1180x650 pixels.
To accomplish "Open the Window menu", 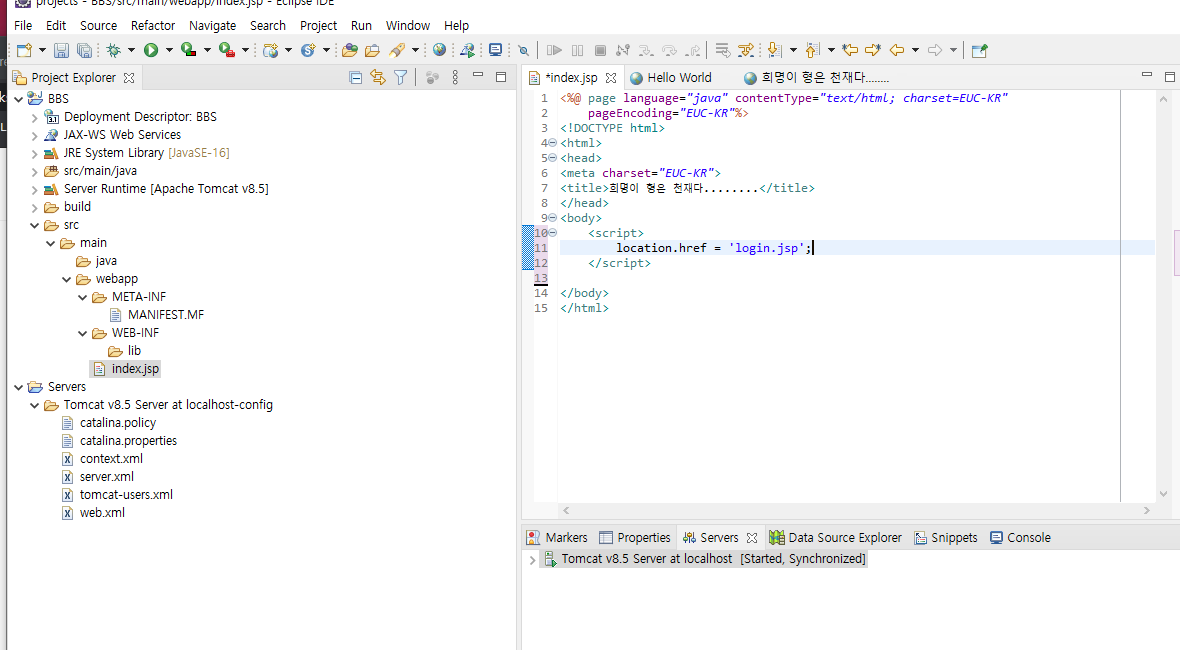I will (408, 26).
